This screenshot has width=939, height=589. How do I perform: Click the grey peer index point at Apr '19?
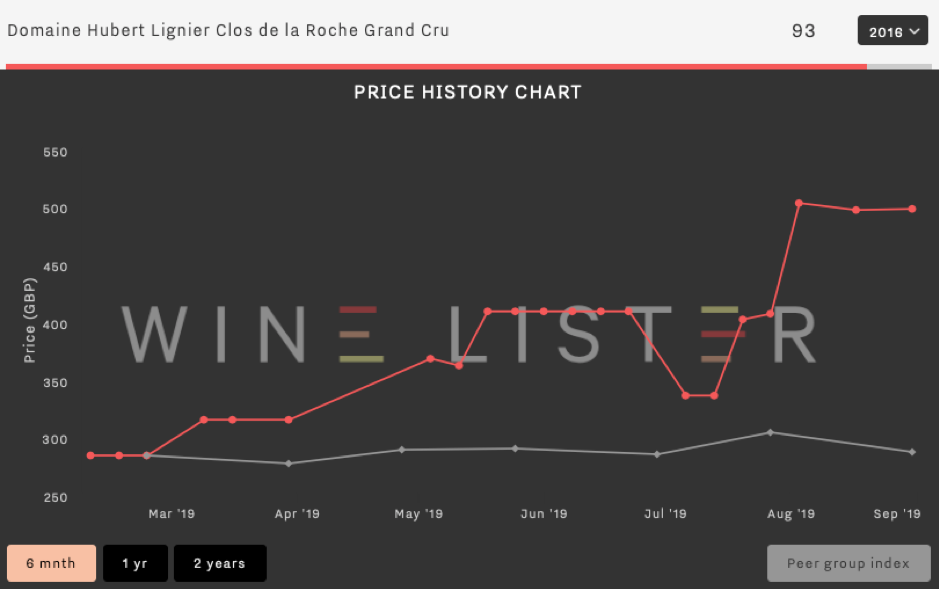(289, 463)
